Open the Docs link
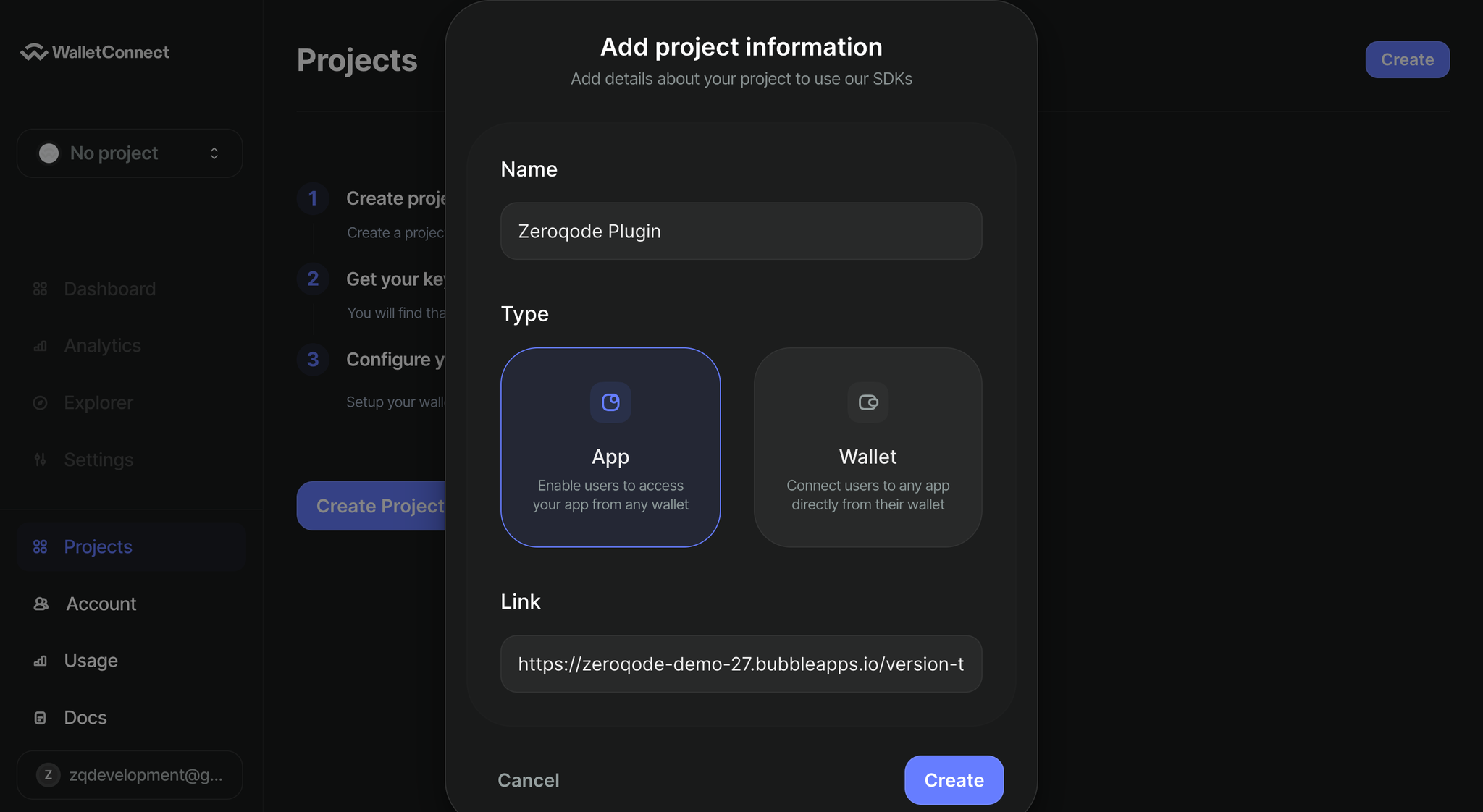The height and width of the screenshot is (812, 1483). point(85,718)
